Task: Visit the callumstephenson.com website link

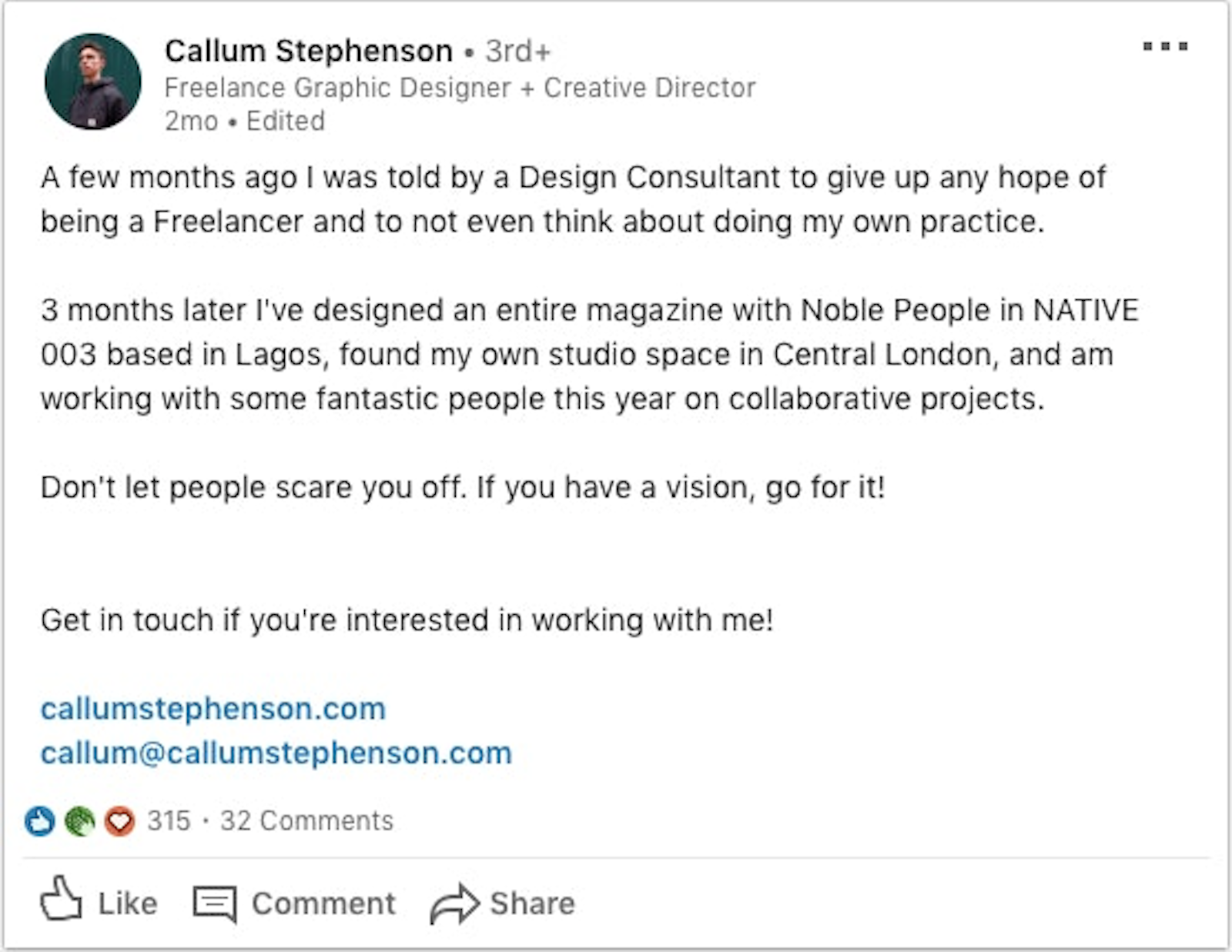Action: tap(213, 709)
